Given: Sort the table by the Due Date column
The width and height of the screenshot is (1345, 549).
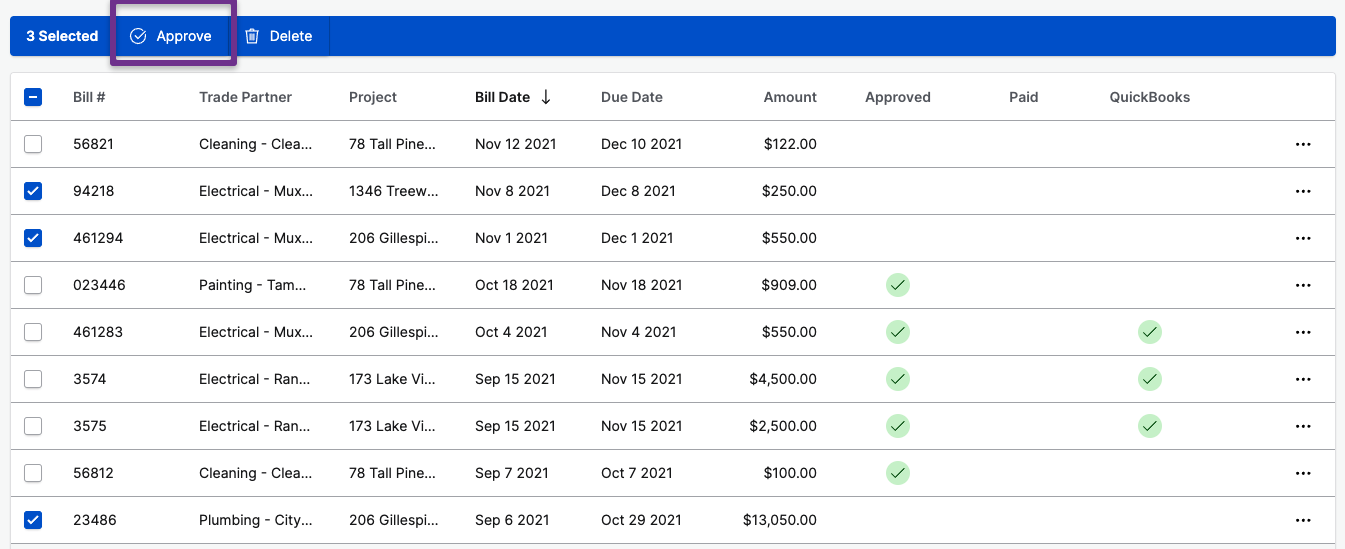Looking at the screenshot, I should coord(632,97).
